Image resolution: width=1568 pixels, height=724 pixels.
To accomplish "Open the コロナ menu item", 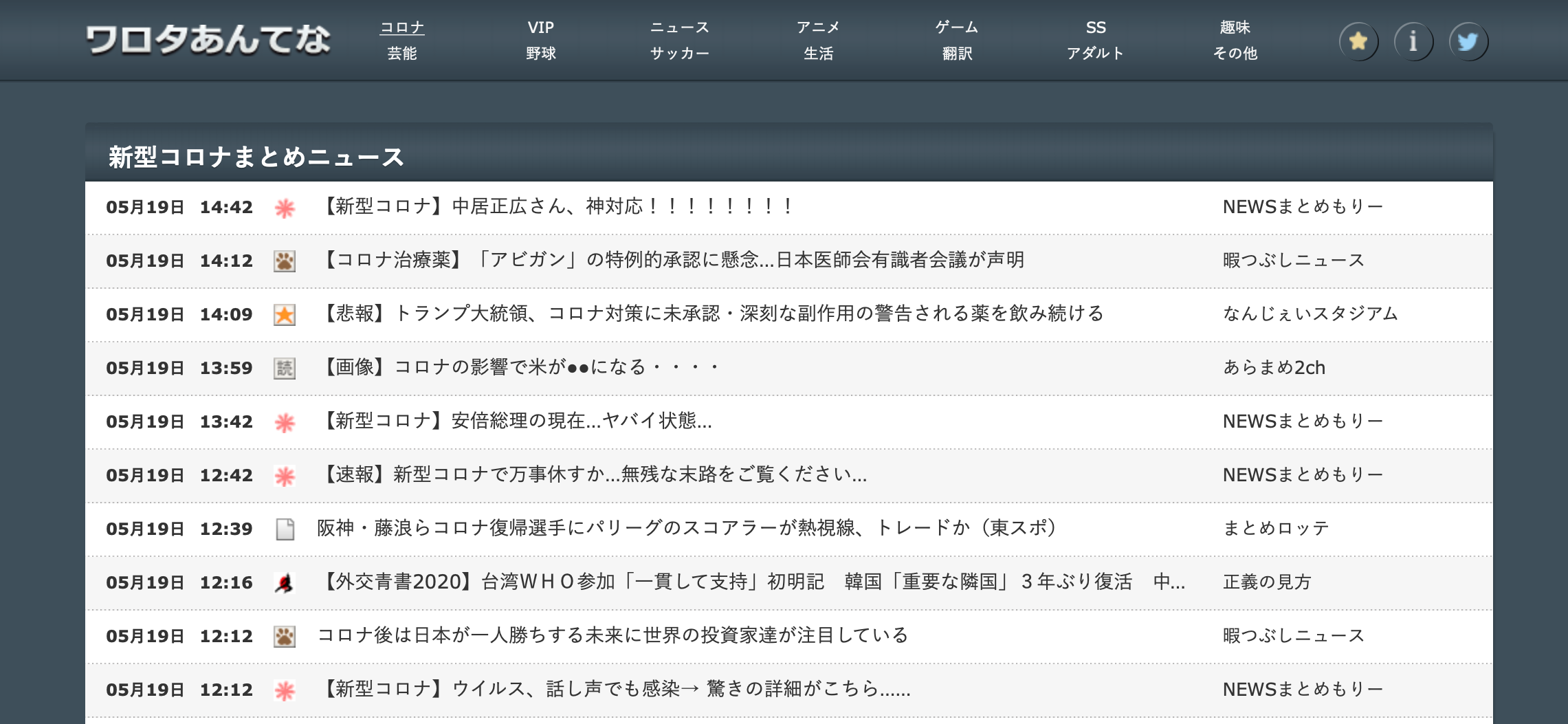I will pos(402,28).
